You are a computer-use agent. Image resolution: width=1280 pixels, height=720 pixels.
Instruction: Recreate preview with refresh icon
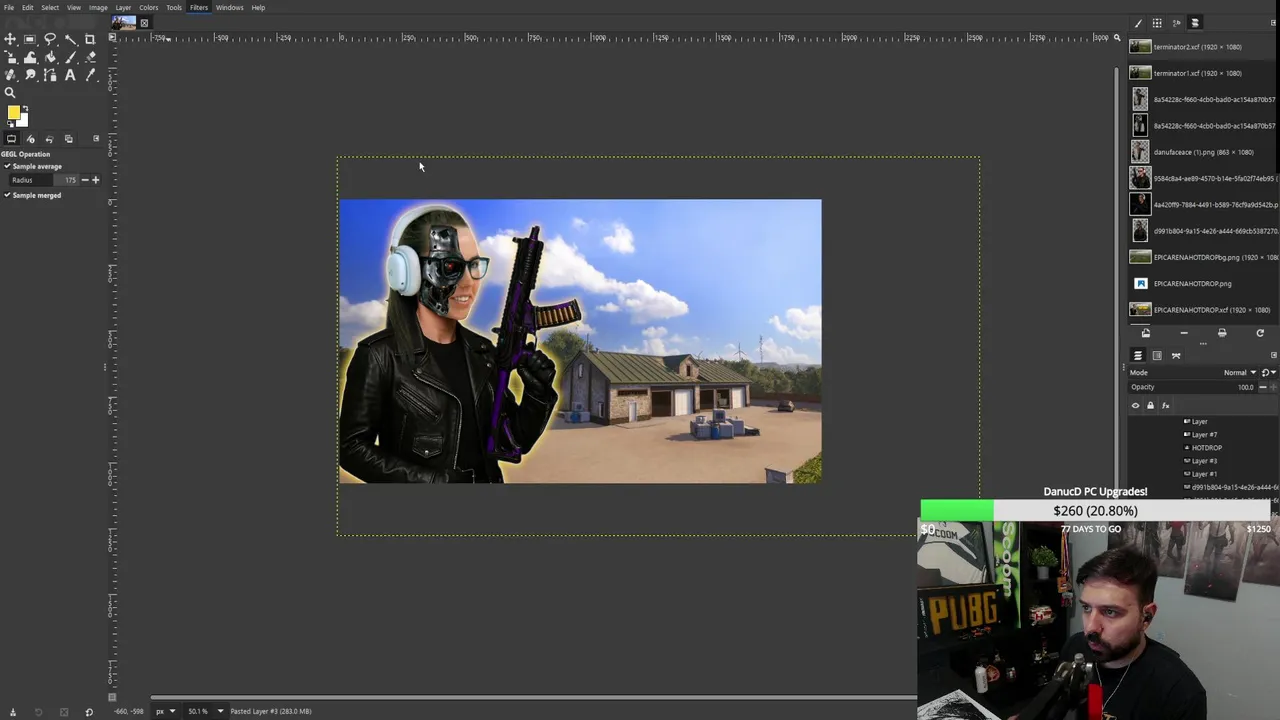[x=1260, y=333]
